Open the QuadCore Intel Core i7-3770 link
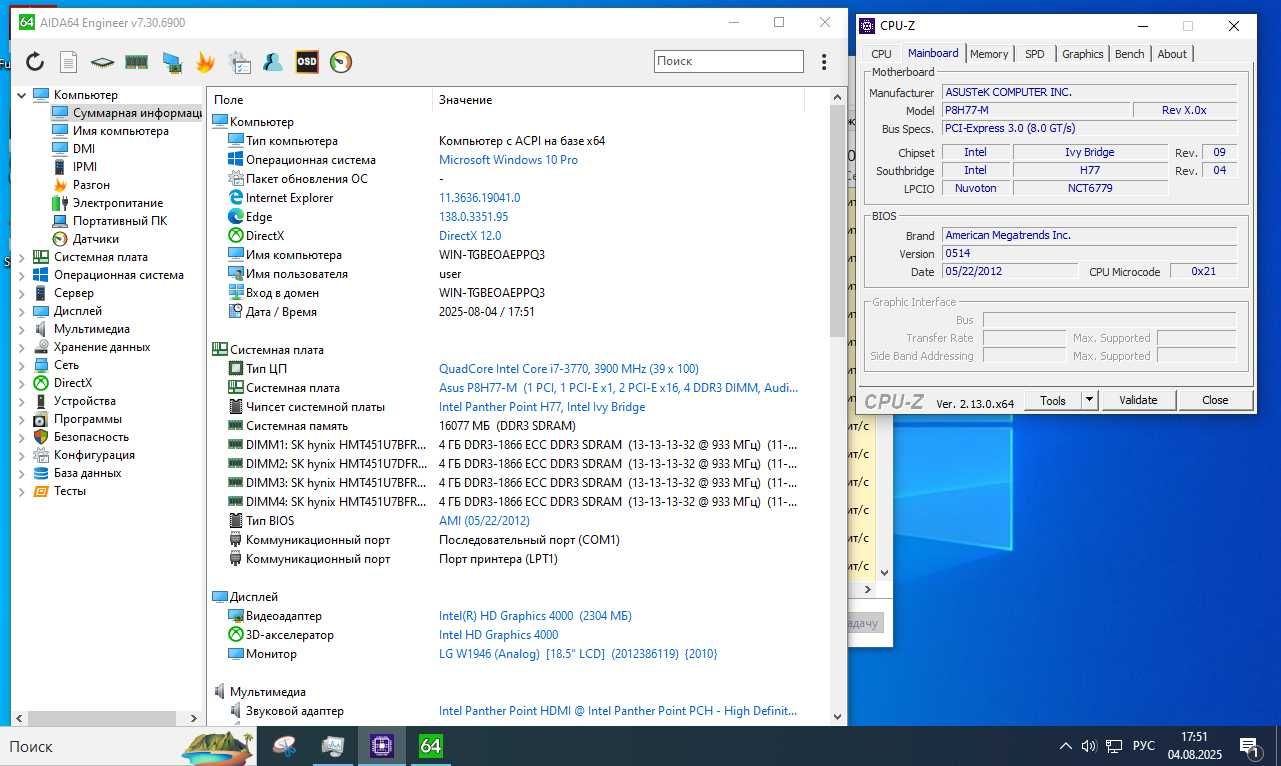The image size is (1281, 766). 569,369
